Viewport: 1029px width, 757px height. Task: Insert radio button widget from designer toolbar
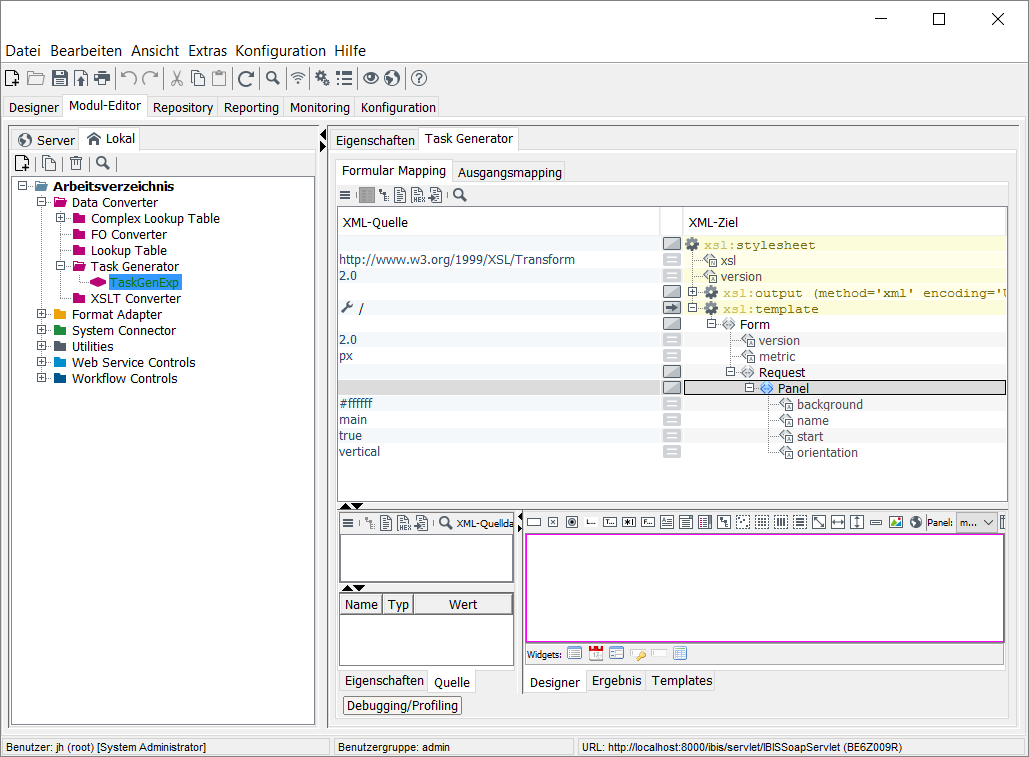point(572,522)
